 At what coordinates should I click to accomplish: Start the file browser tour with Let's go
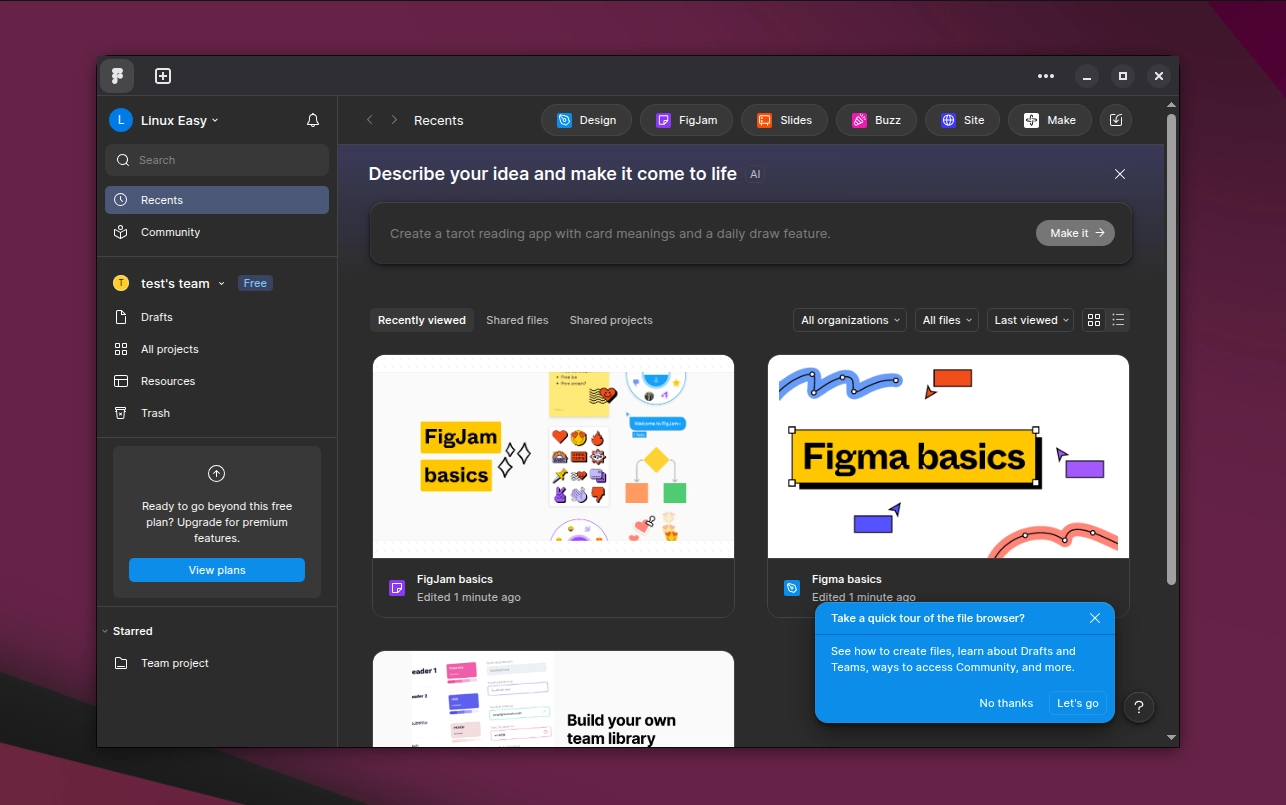1077,703
